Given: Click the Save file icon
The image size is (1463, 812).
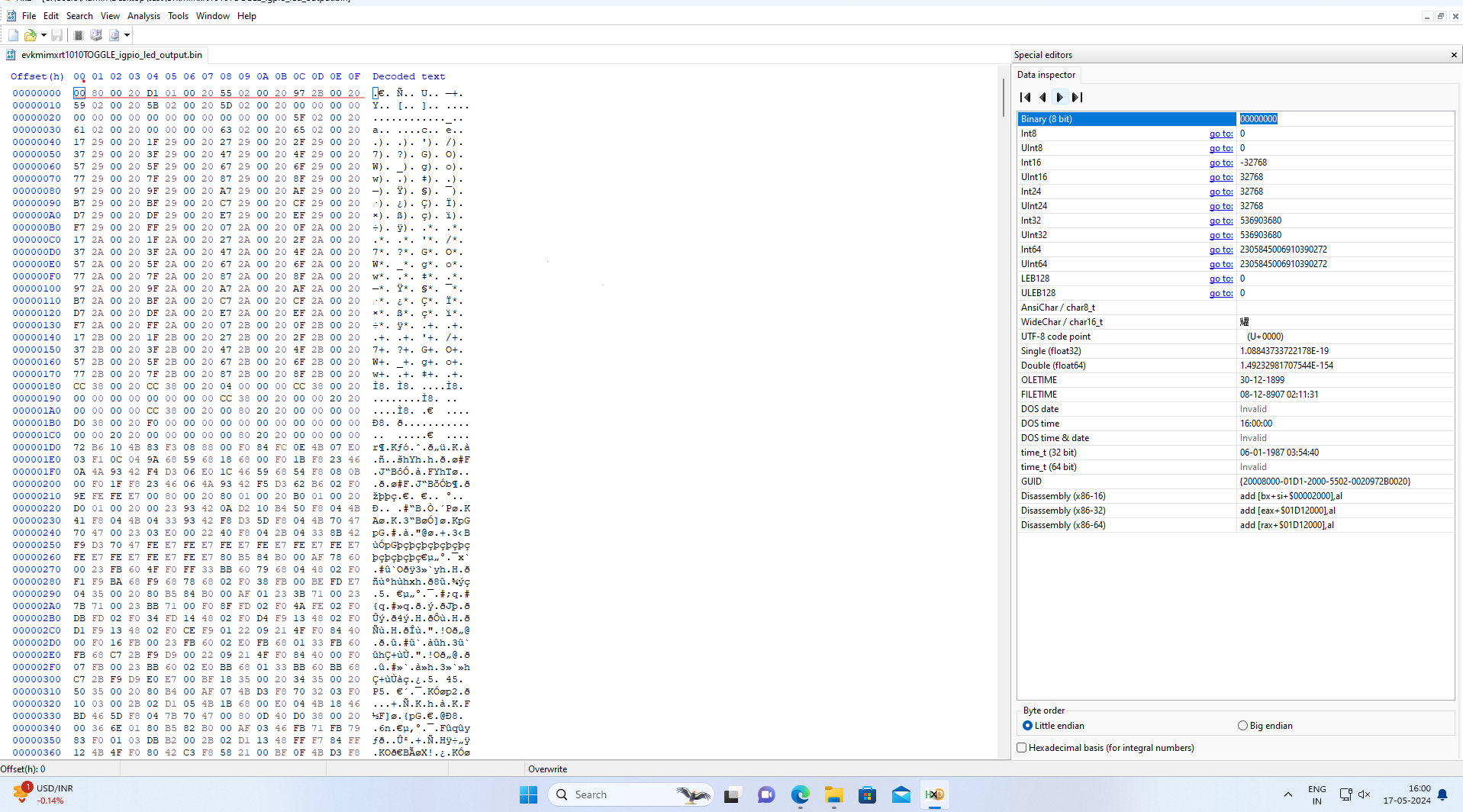Looking at the screenshot, I should click(56, 34).
